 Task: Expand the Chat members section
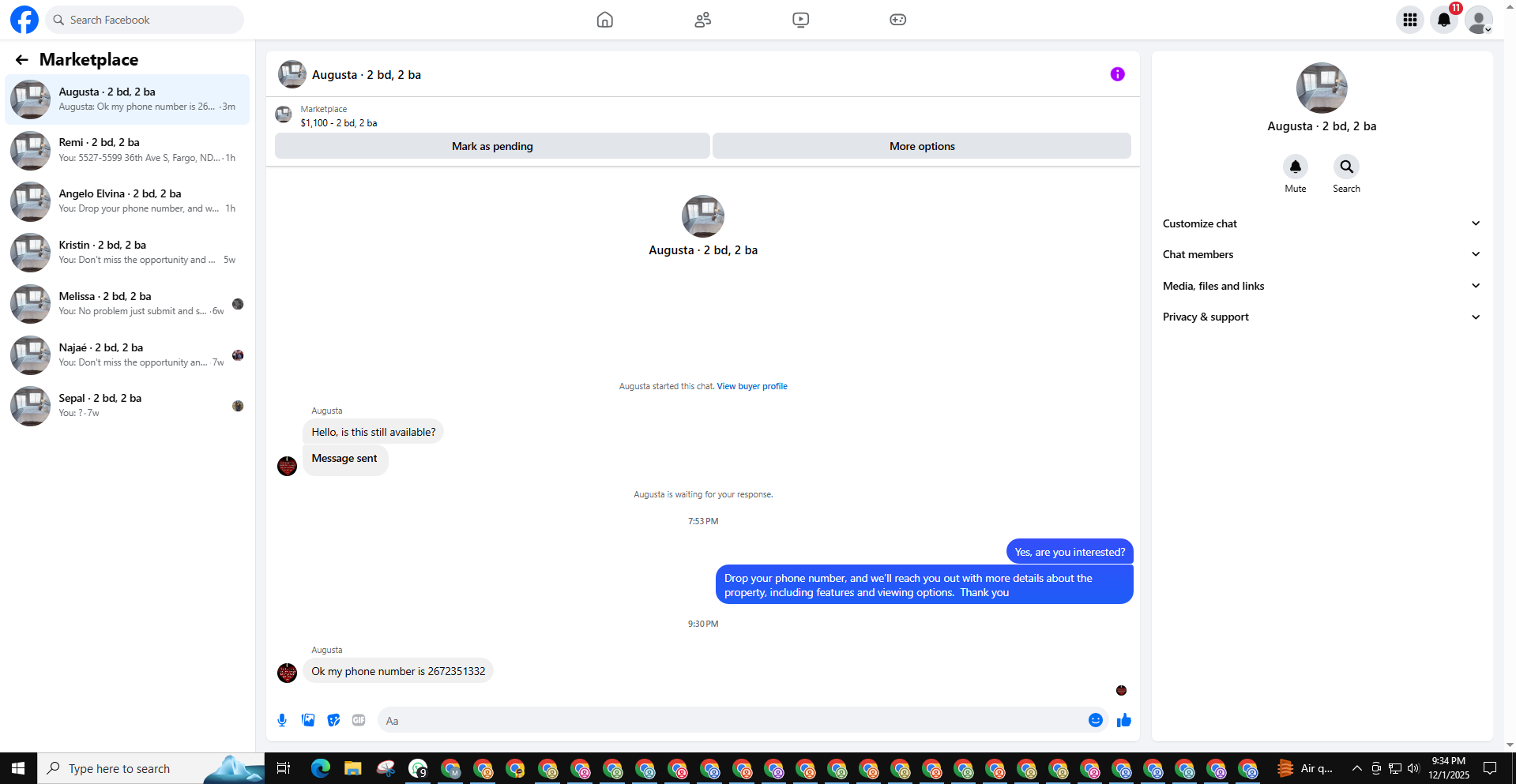[1322, 254]
